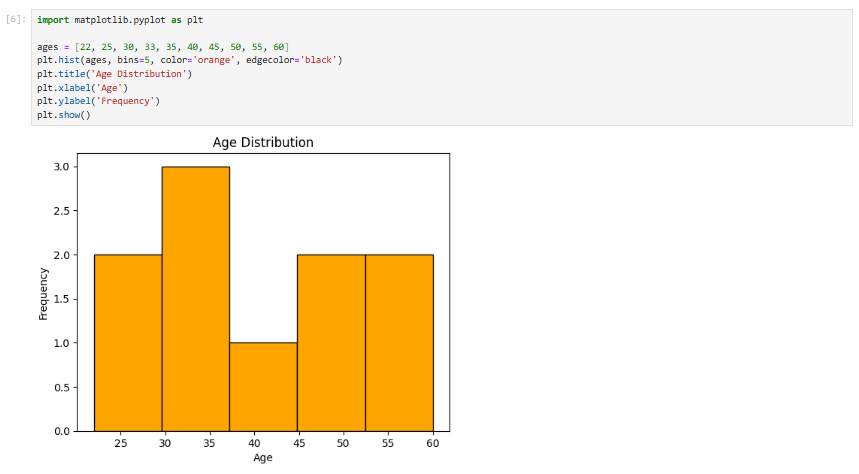Click the y-axis tick label 0.0

61,431
